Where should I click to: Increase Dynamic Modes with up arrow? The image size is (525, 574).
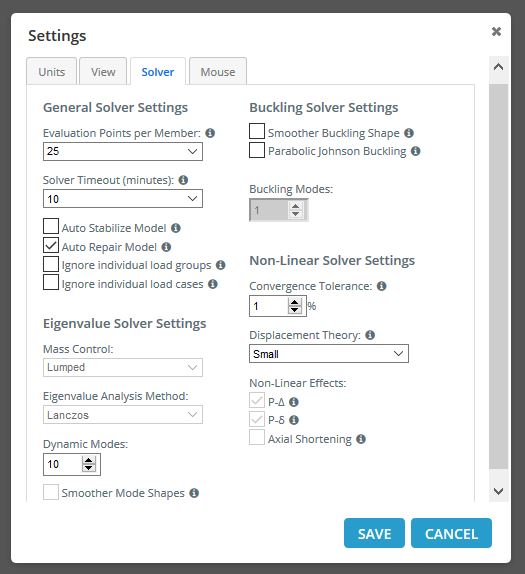coord(88,461)
